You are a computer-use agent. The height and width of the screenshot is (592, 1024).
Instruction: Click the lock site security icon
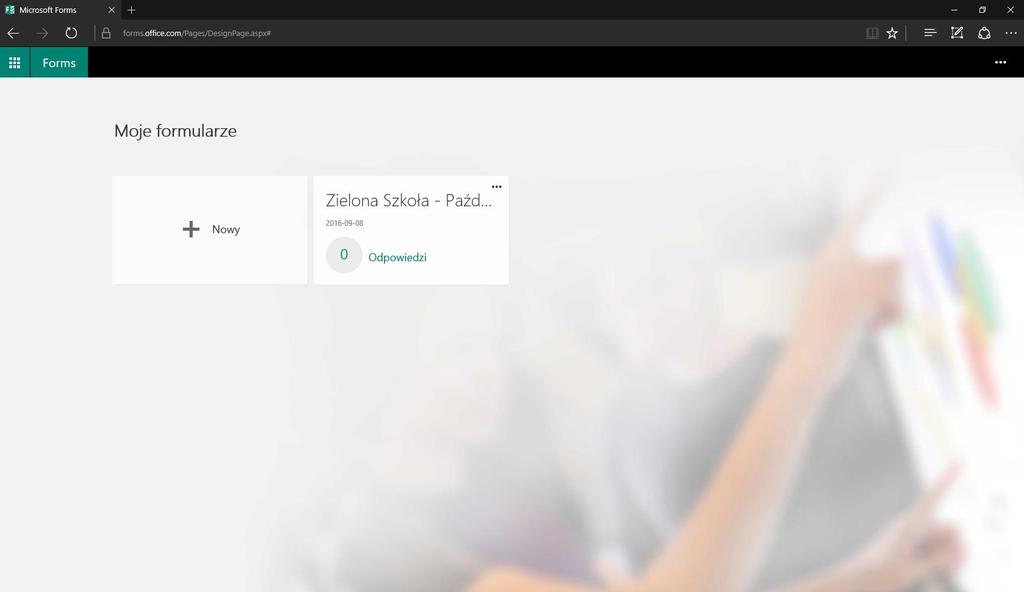click(x=106, y=33)
